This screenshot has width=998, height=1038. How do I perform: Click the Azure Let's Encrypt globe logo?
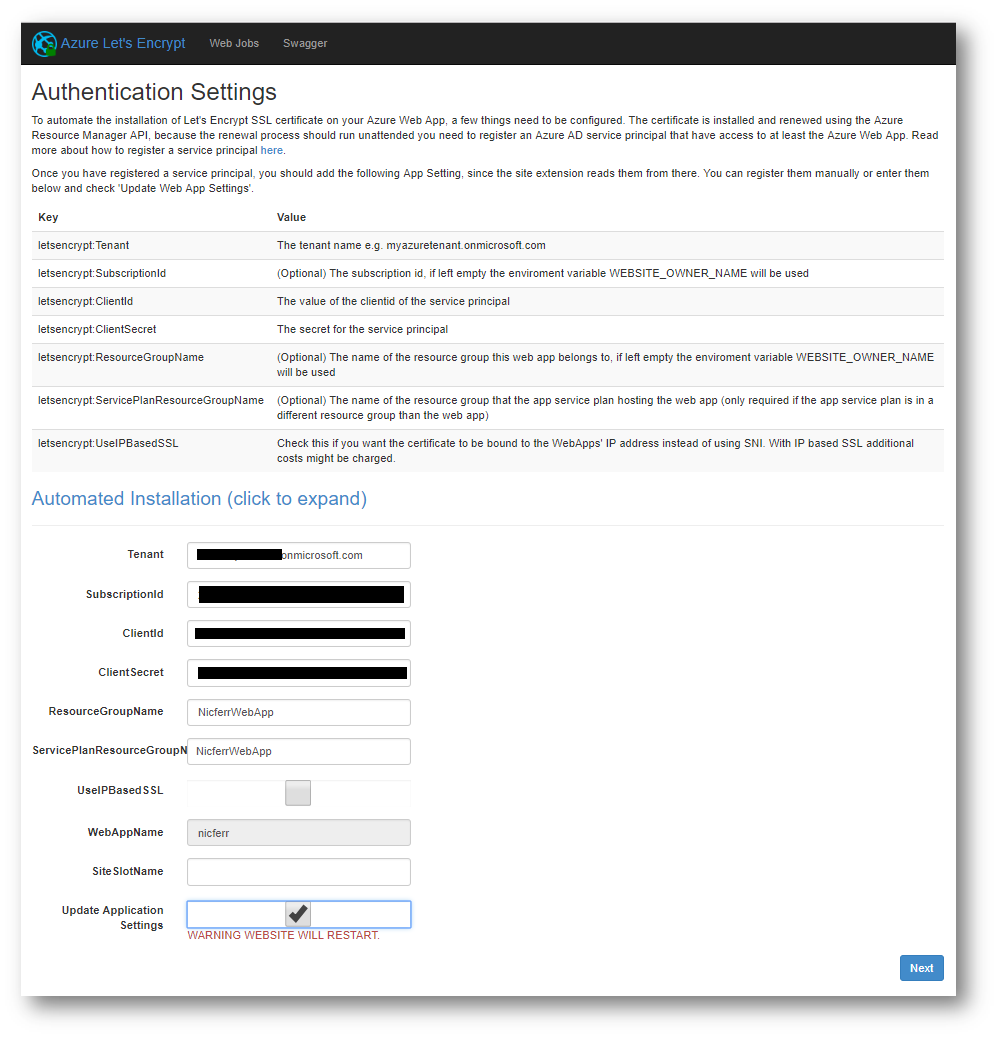coord(44,44)
